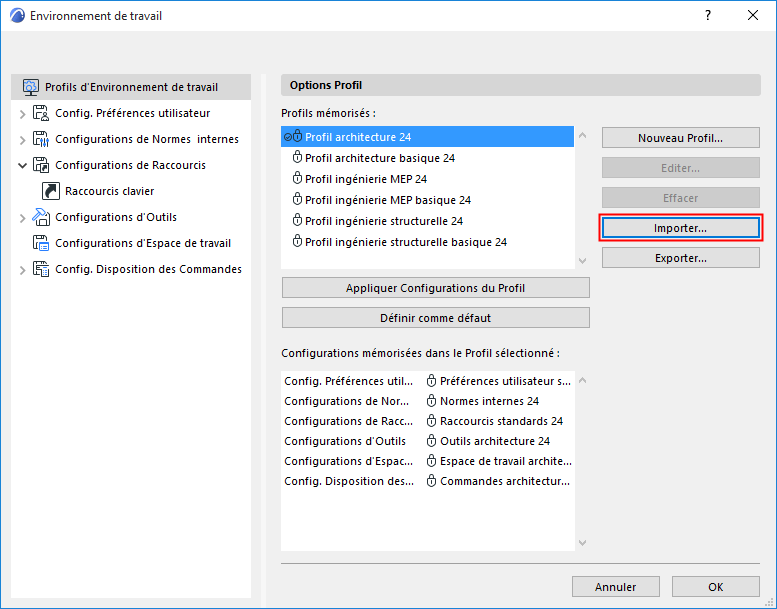Select Profil architecture 24 in list
The width and height of the screenshot is (777, 609).
click(x=427, y=136)
